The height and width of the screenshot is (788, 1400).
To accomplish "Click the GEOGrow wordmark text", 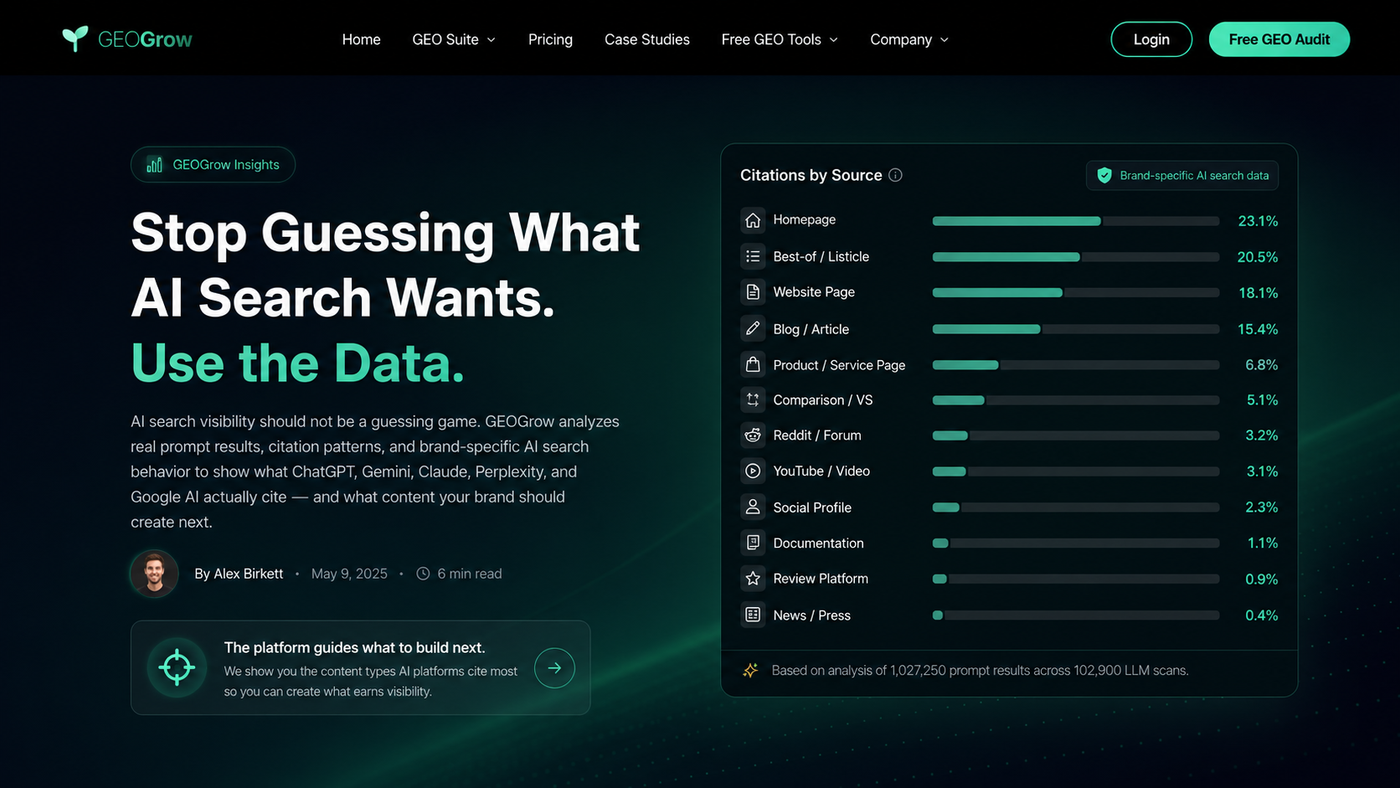I will pyautogui.click(x=145, y=40).
